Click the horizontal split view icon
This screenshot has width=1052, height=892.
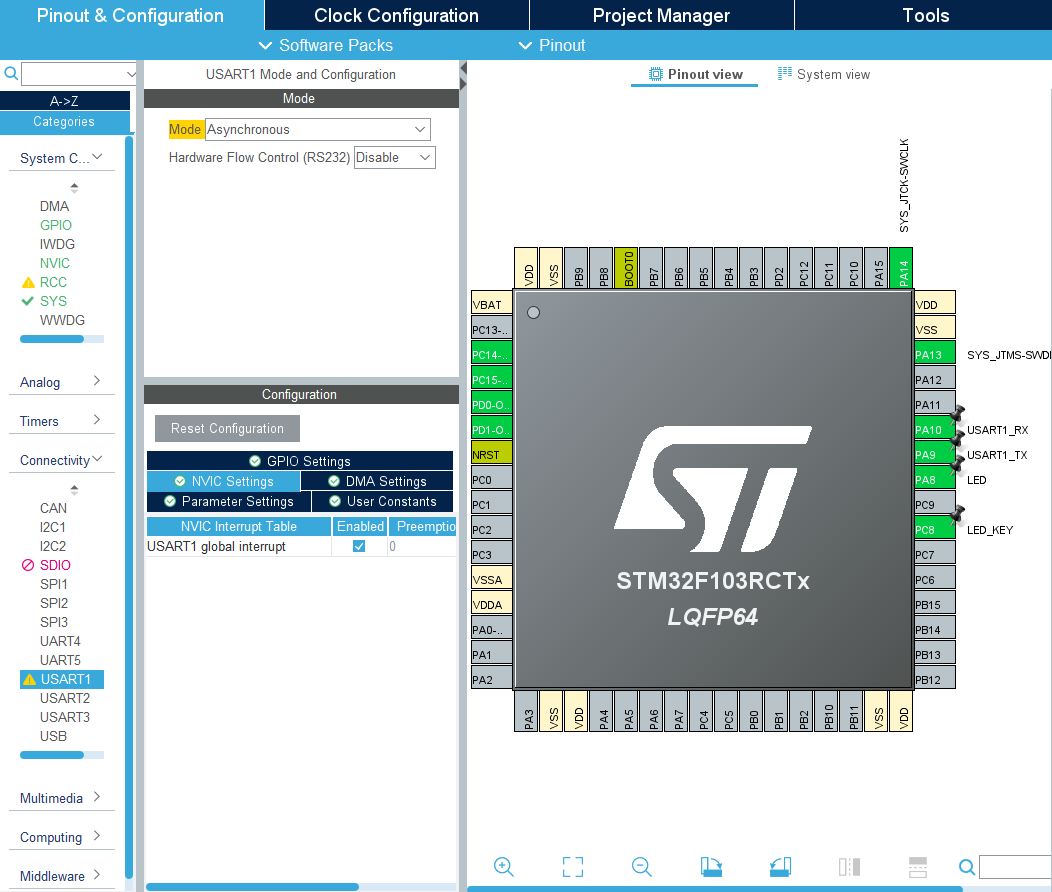[918, 867]
